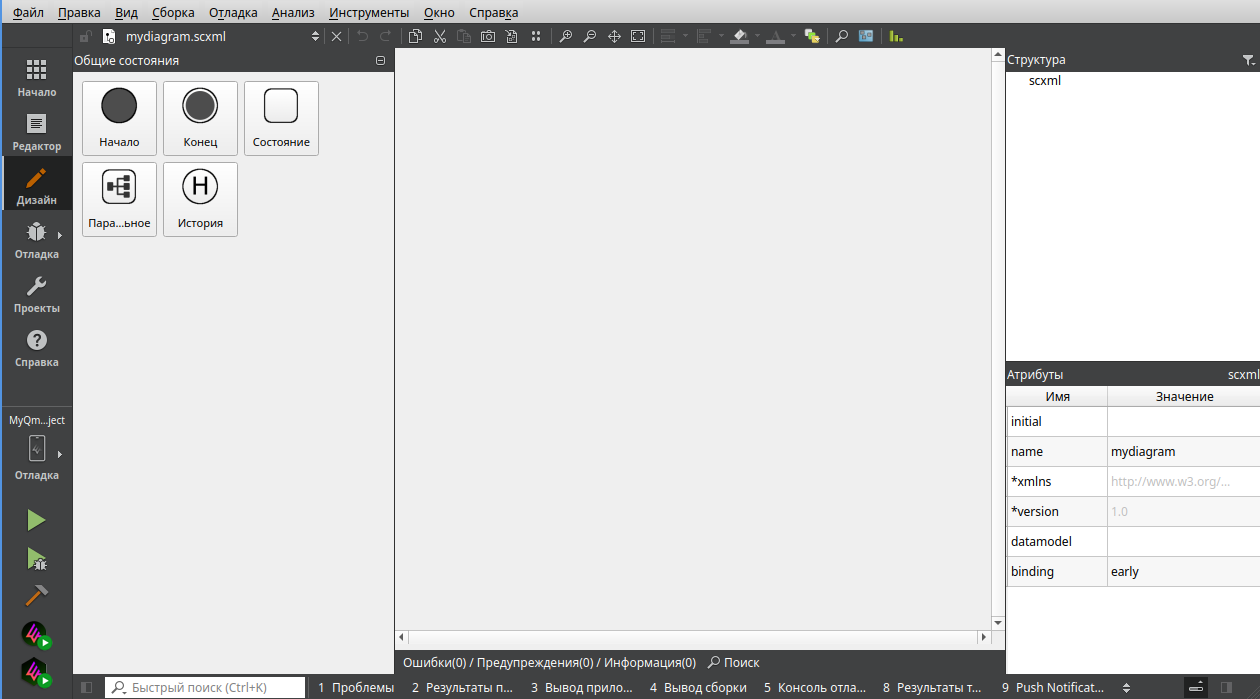Click the fit to view icon

click(637, 36)
